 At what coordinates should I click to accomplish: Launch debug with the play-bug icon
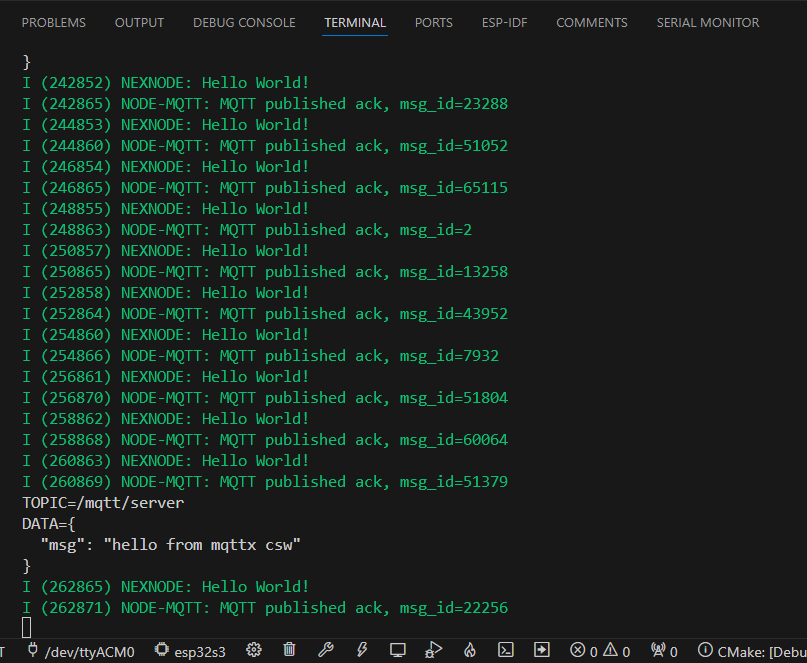tap(434, 651)
